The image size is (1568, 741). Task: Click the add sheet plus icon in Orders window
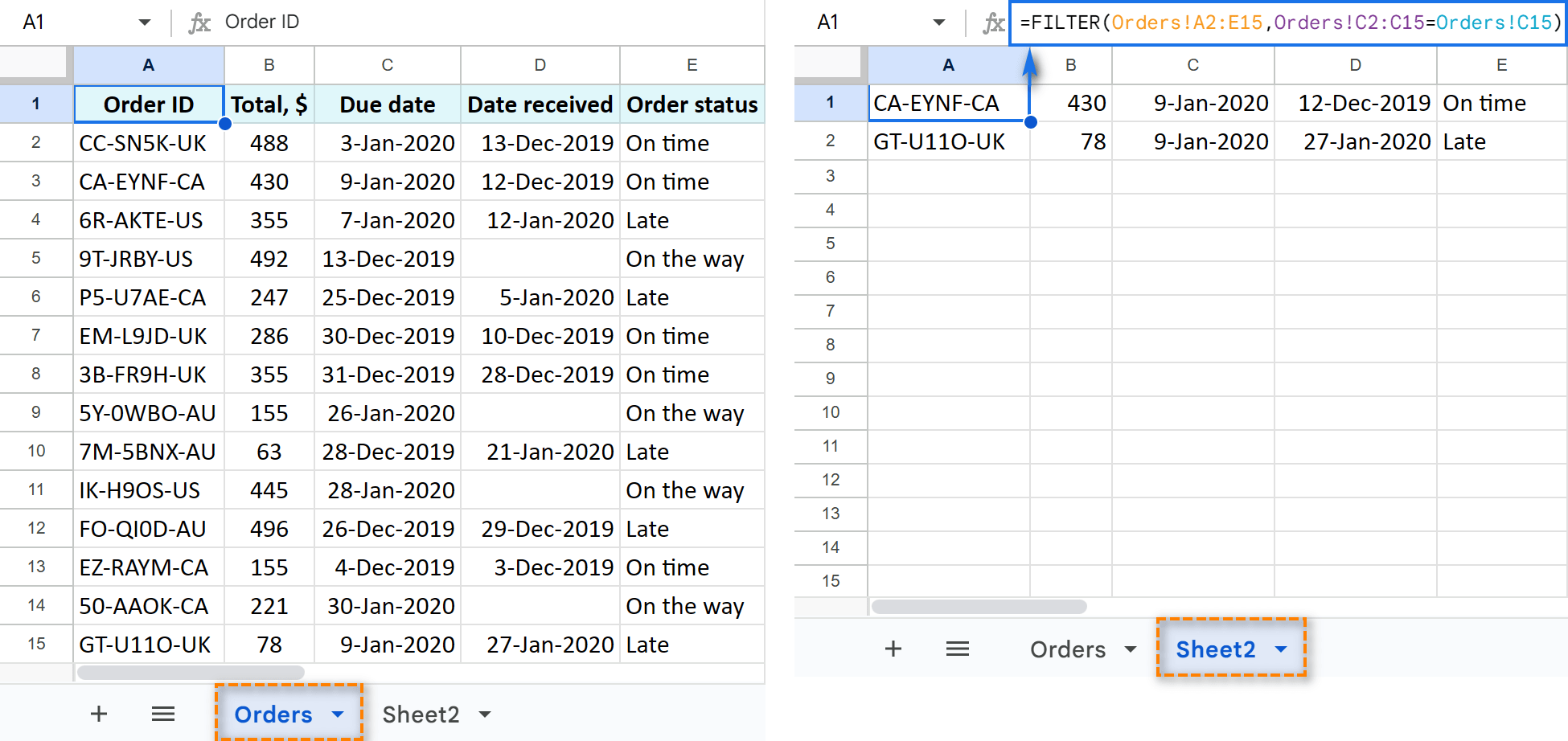tap(99, 714)
